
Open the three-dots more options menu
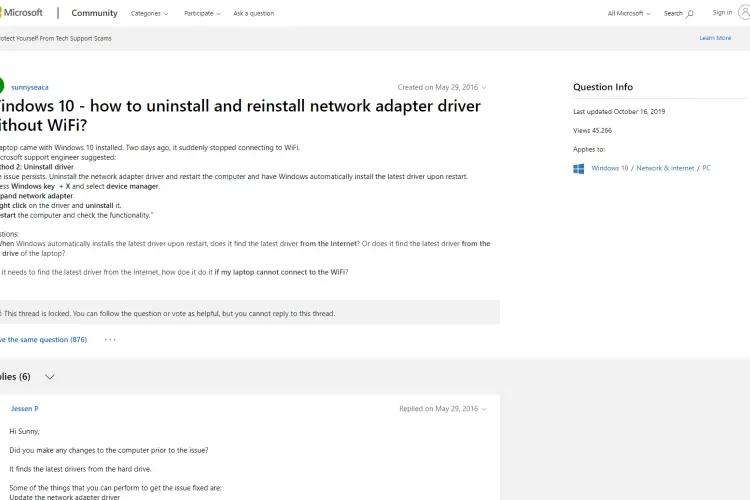pyautogui.click(x=110, y=340)
